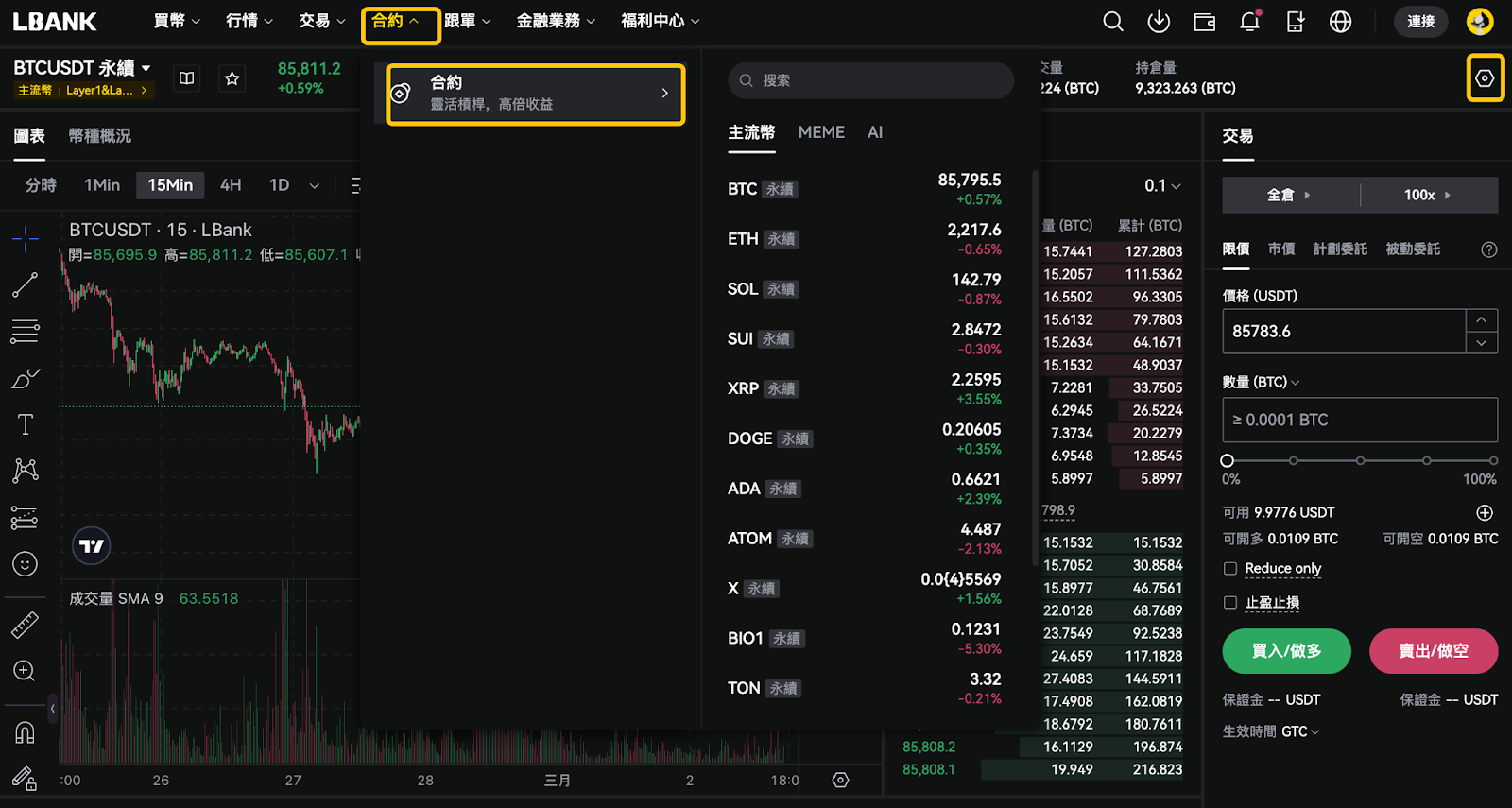The width and height of the screenshot is (1512, 808).
Task: Click the download app icon
Action: 1159,22
